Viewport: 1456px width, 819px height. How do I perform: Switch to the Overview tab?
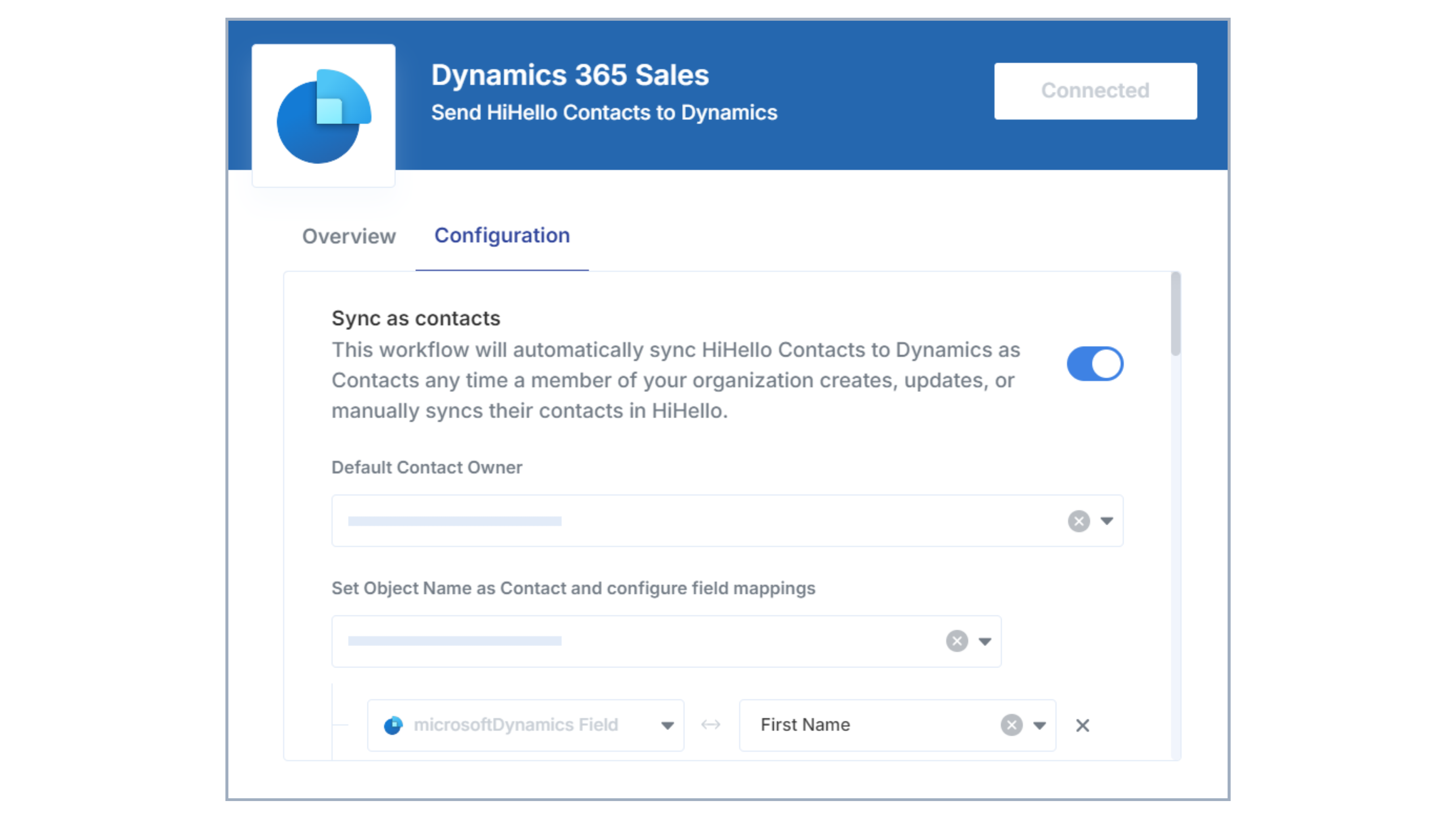pyautogui.click(x=349, y=236)
